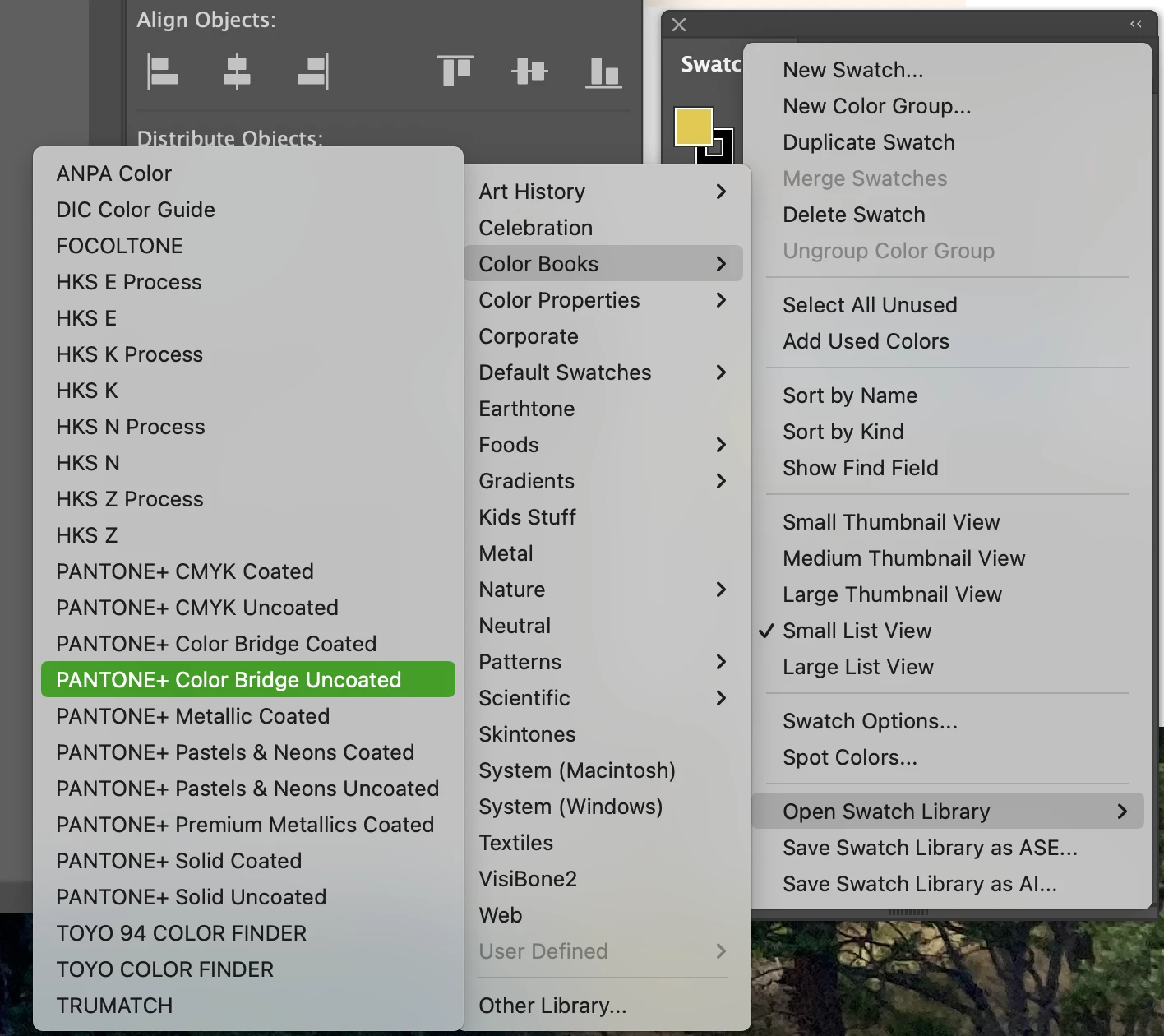Screen dimensions: 1164x1036
Task: Open the System (Windows) library
Action: pyautogui.click(x=603, y=807)
